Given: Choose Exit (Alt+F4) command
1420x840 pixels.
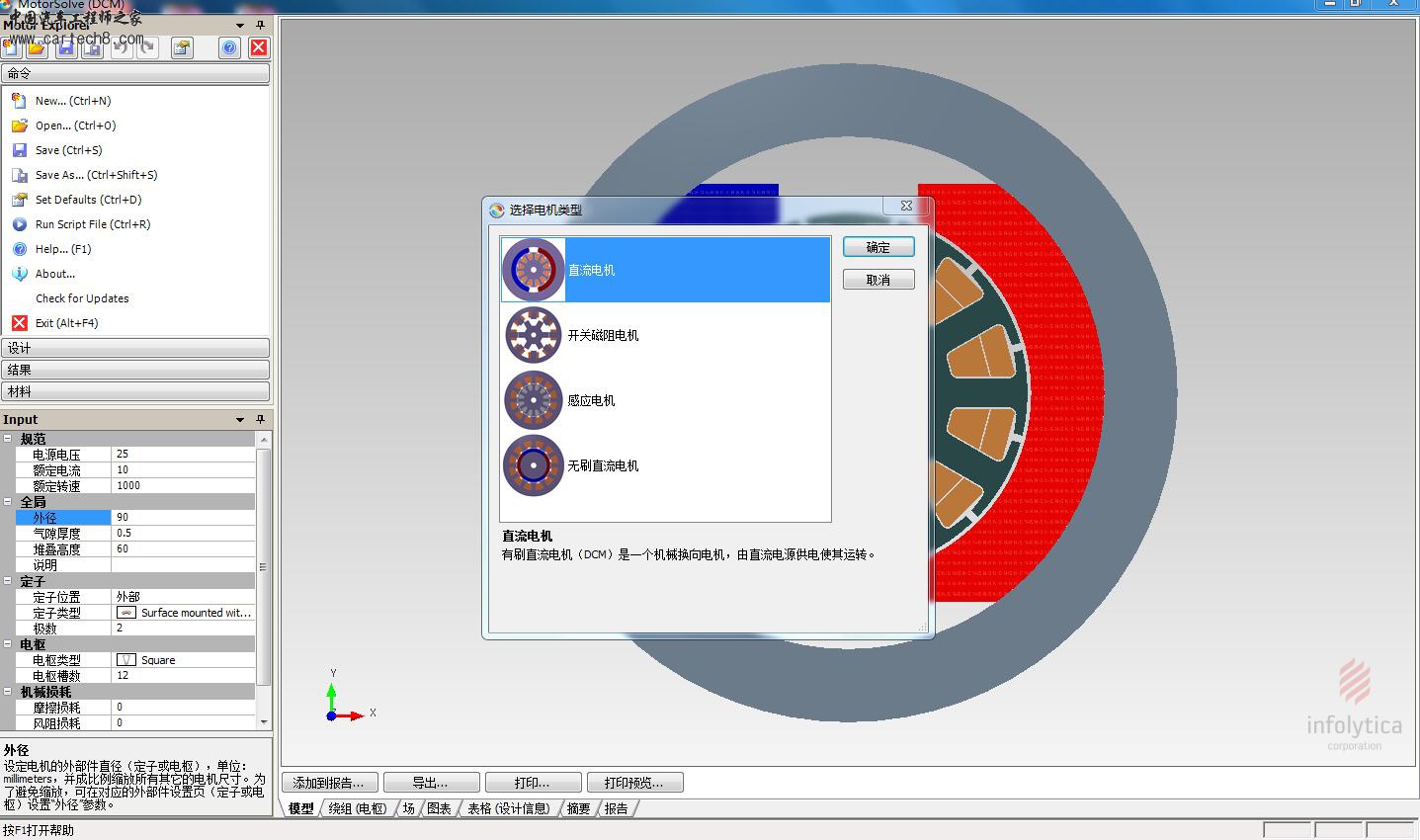Looking at the screenshot, I should 66,323.
